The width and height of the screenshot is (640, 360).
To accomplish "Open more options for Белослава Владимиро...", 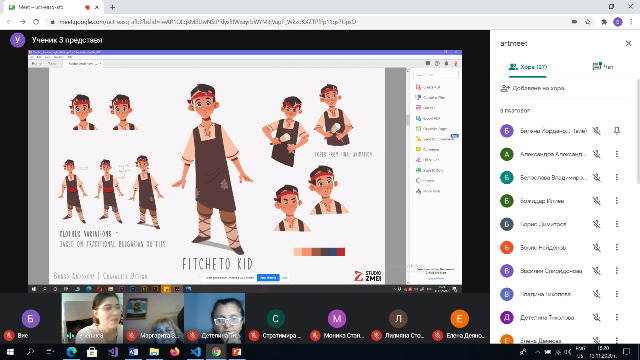I will (617, 177).
